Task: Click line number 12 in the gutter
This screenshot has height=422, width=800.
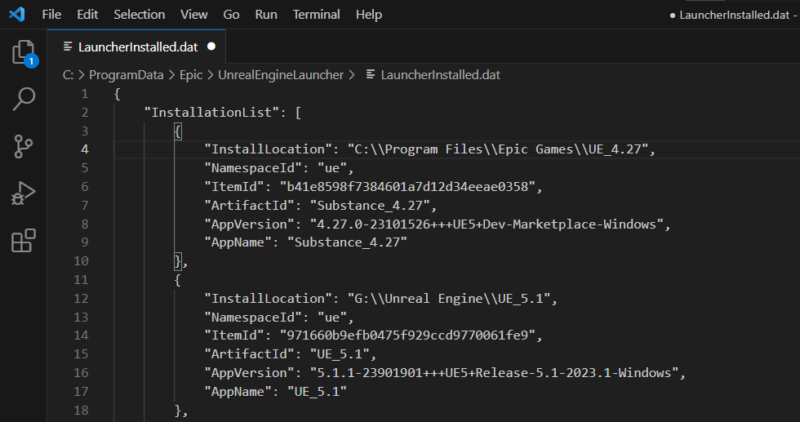Action: (81, 299)
